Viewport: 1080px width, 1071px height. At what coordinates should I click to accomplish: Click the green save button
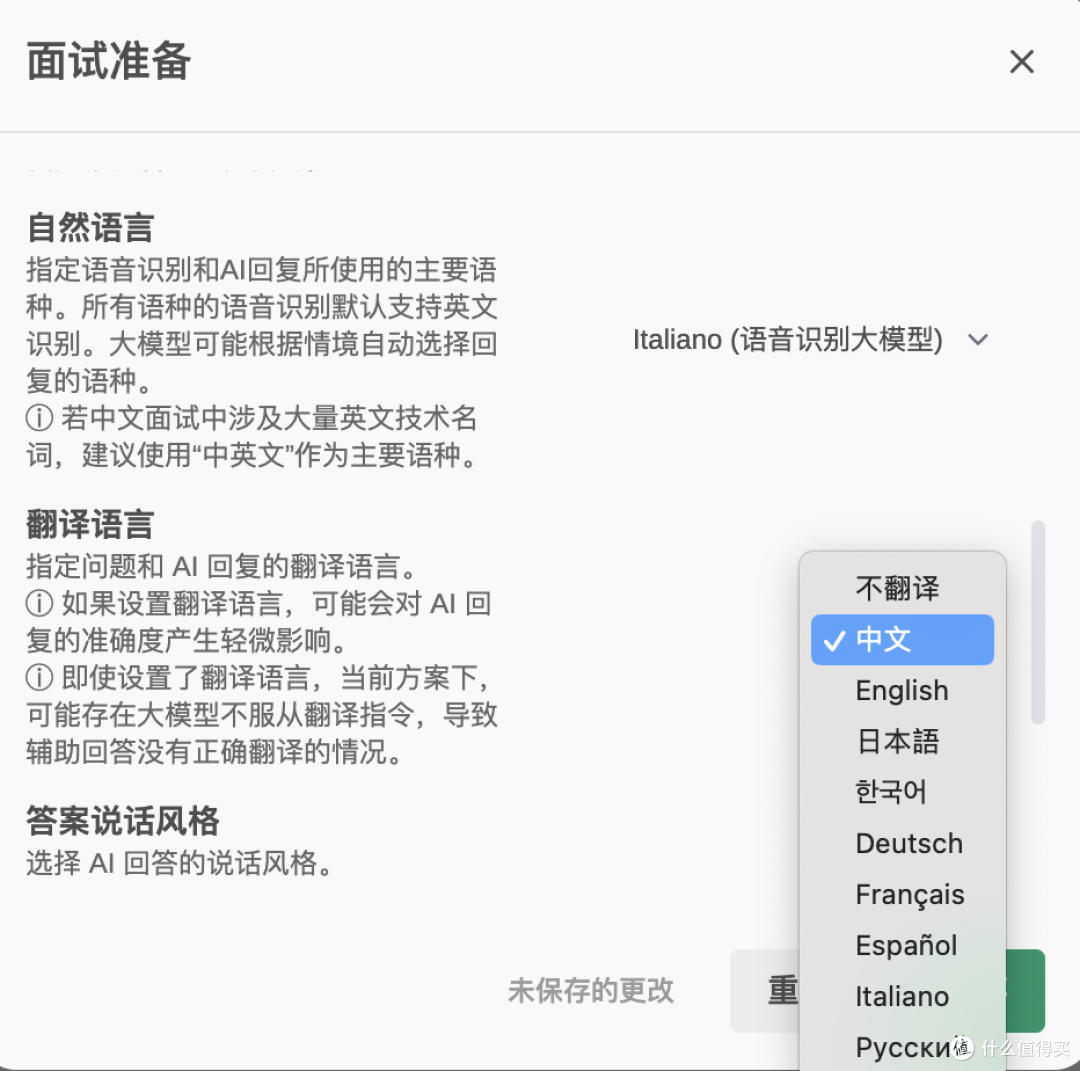1026,990
